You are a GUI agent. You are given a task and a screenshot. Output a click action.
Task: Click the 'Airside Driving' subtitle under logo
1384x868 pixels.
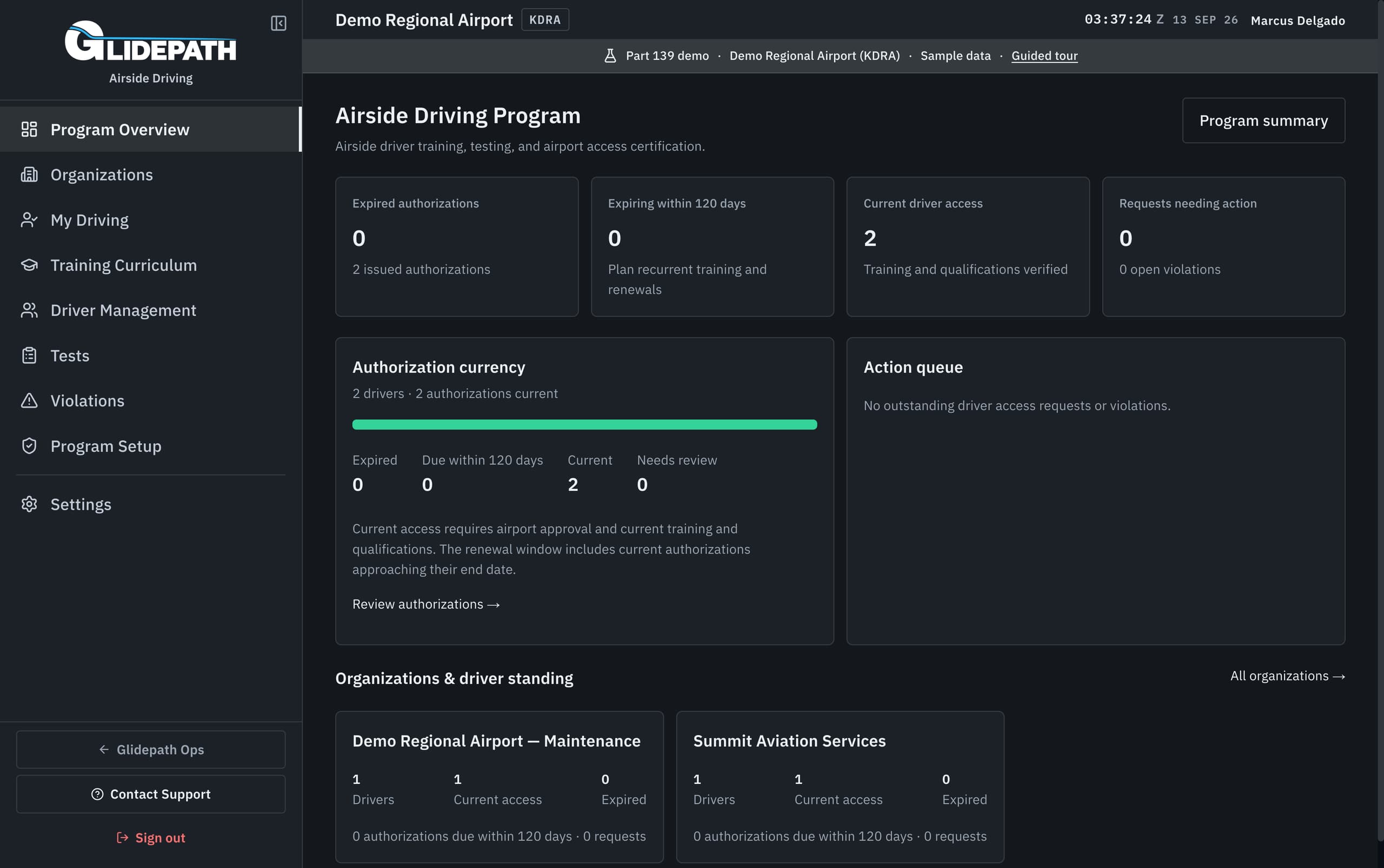[150, 78]
